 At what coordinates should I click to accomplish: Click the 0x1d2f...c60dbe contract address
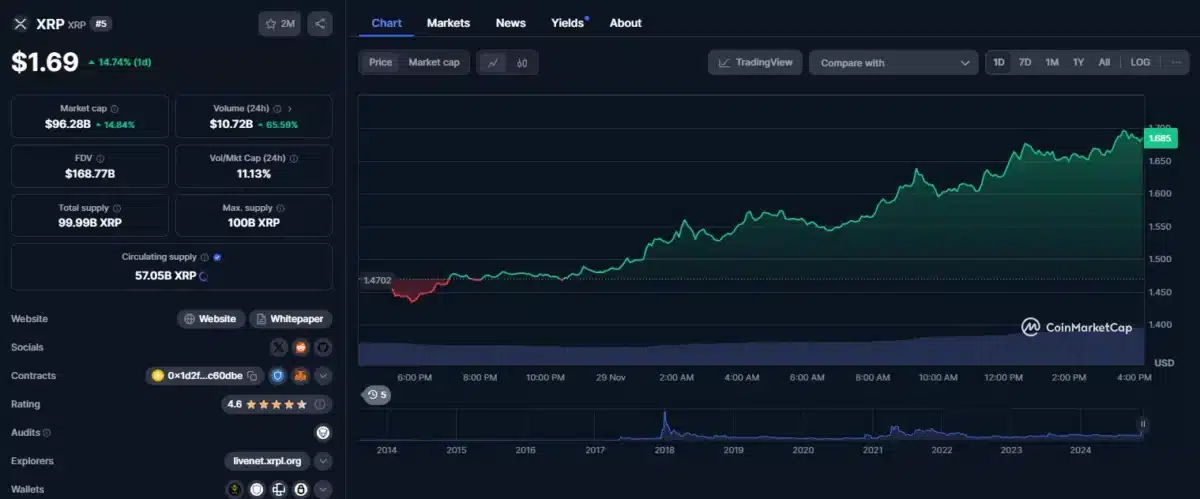[x=204, y=376]
